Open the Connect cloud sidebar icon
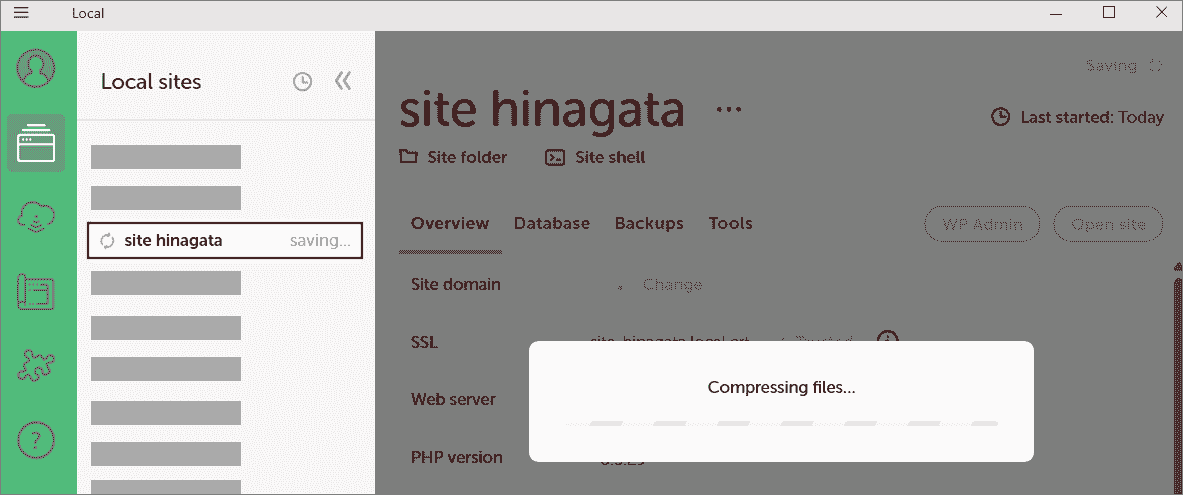This screenshot has height=495, width=1183. [35, 216]
